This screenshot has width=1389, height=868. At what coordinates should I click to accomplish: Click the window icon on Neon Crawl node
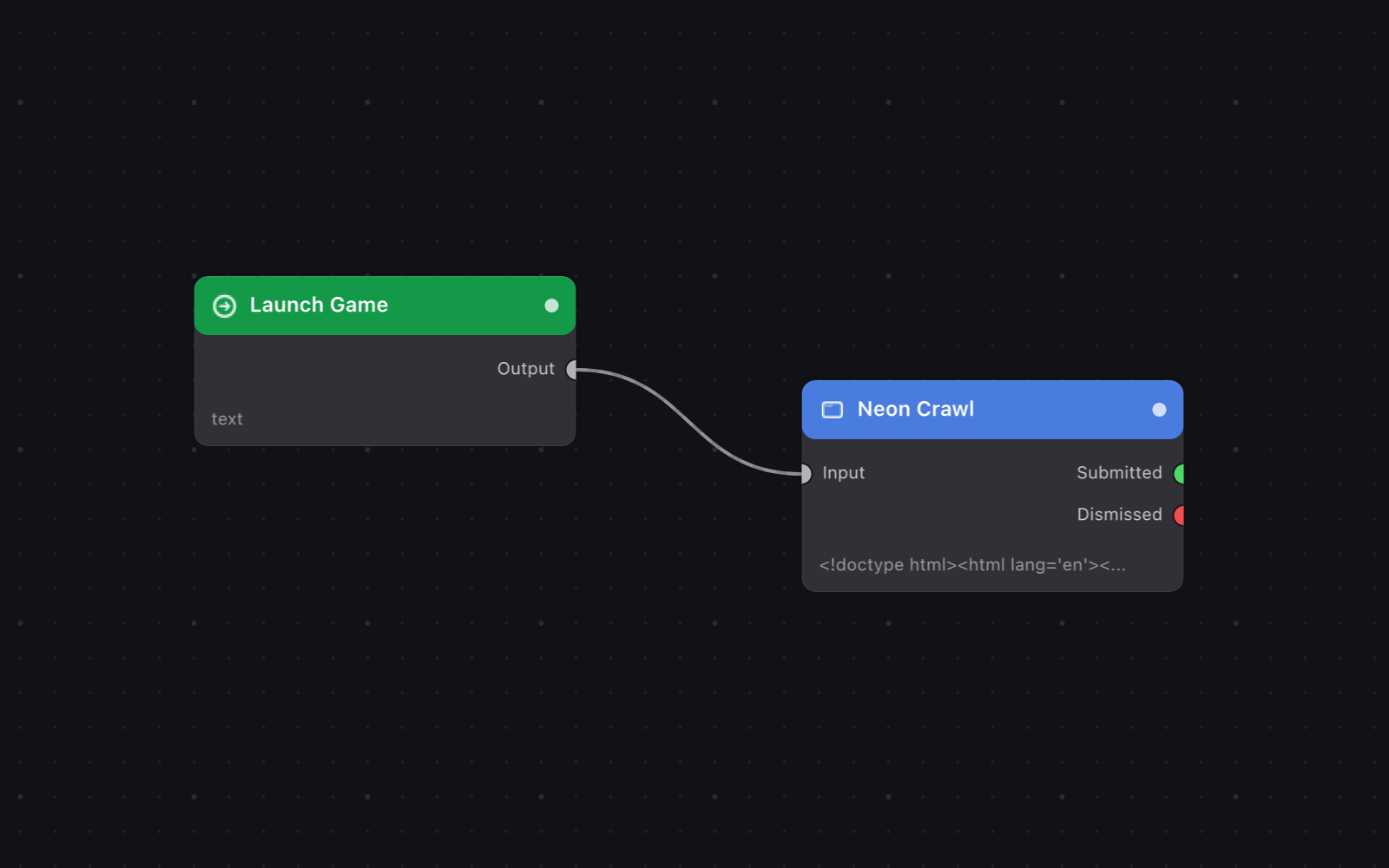click(833, 410)
